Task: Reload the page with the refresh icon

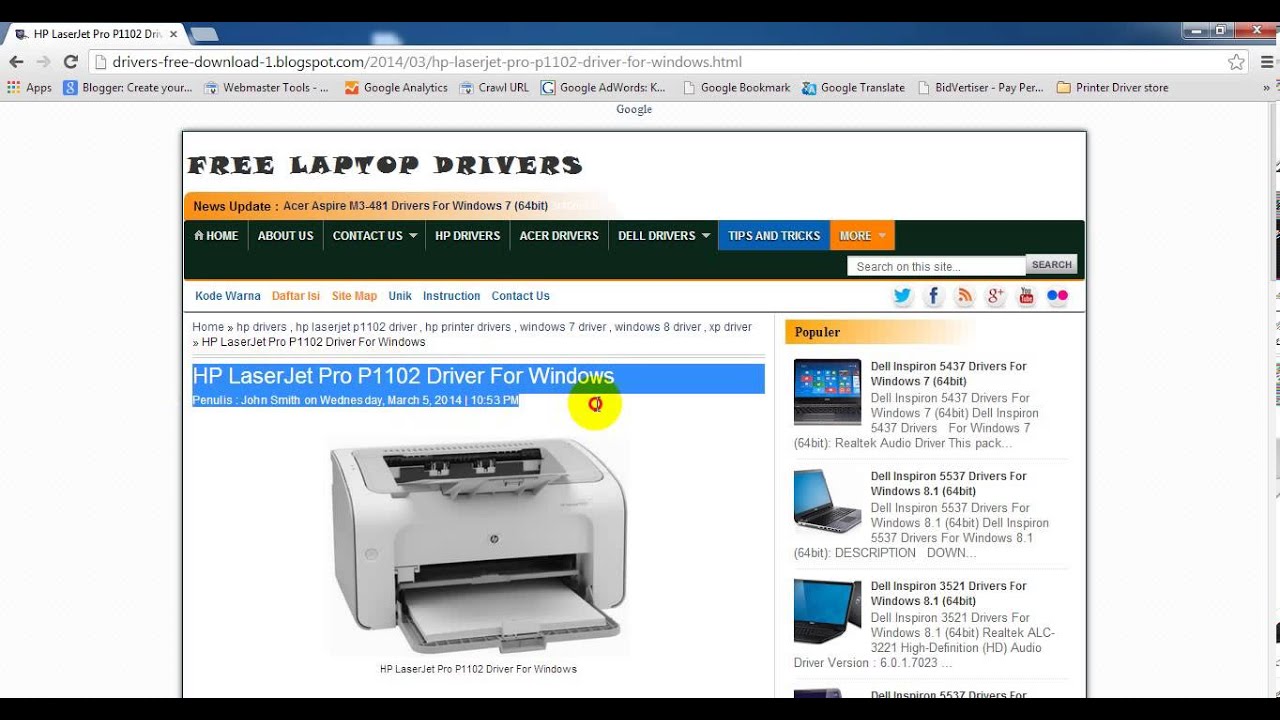Action: (70, 62)
